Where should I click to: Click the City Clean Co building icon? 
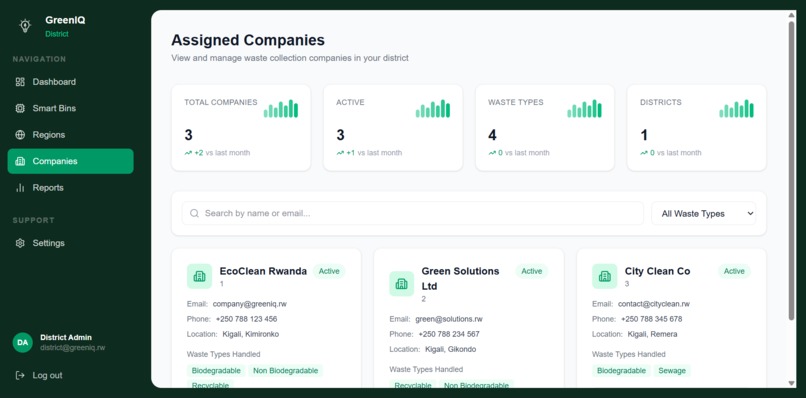(604, 277)
